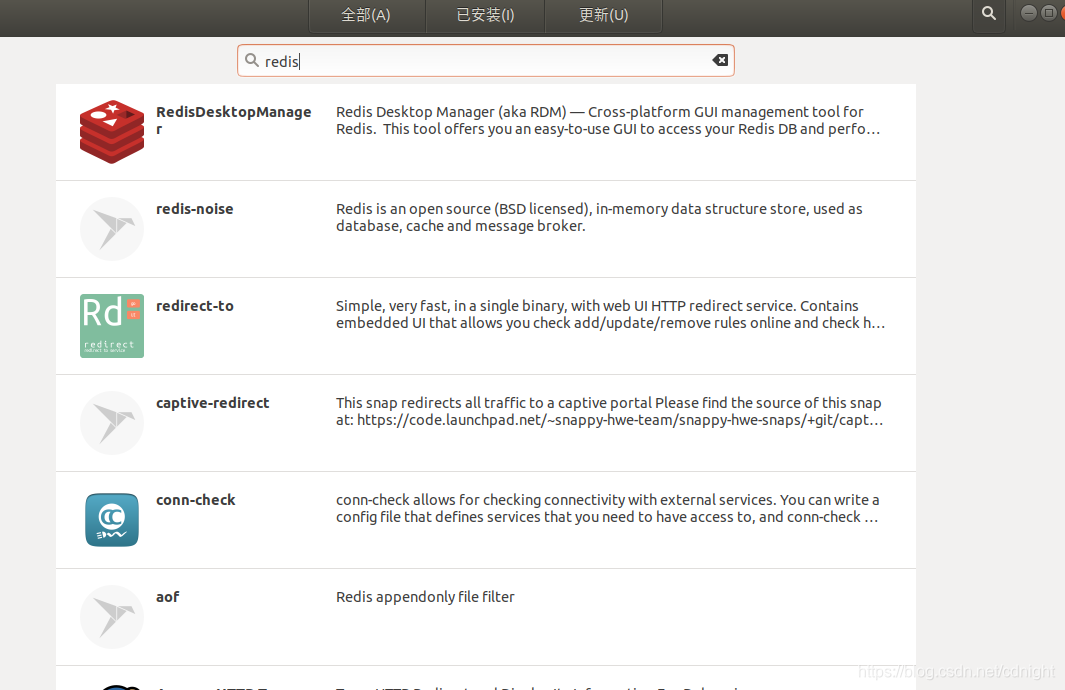The height and width of the screenshot is (690, 1065).
Task: Open the redirect-to app title
Action: coord(195,306)
